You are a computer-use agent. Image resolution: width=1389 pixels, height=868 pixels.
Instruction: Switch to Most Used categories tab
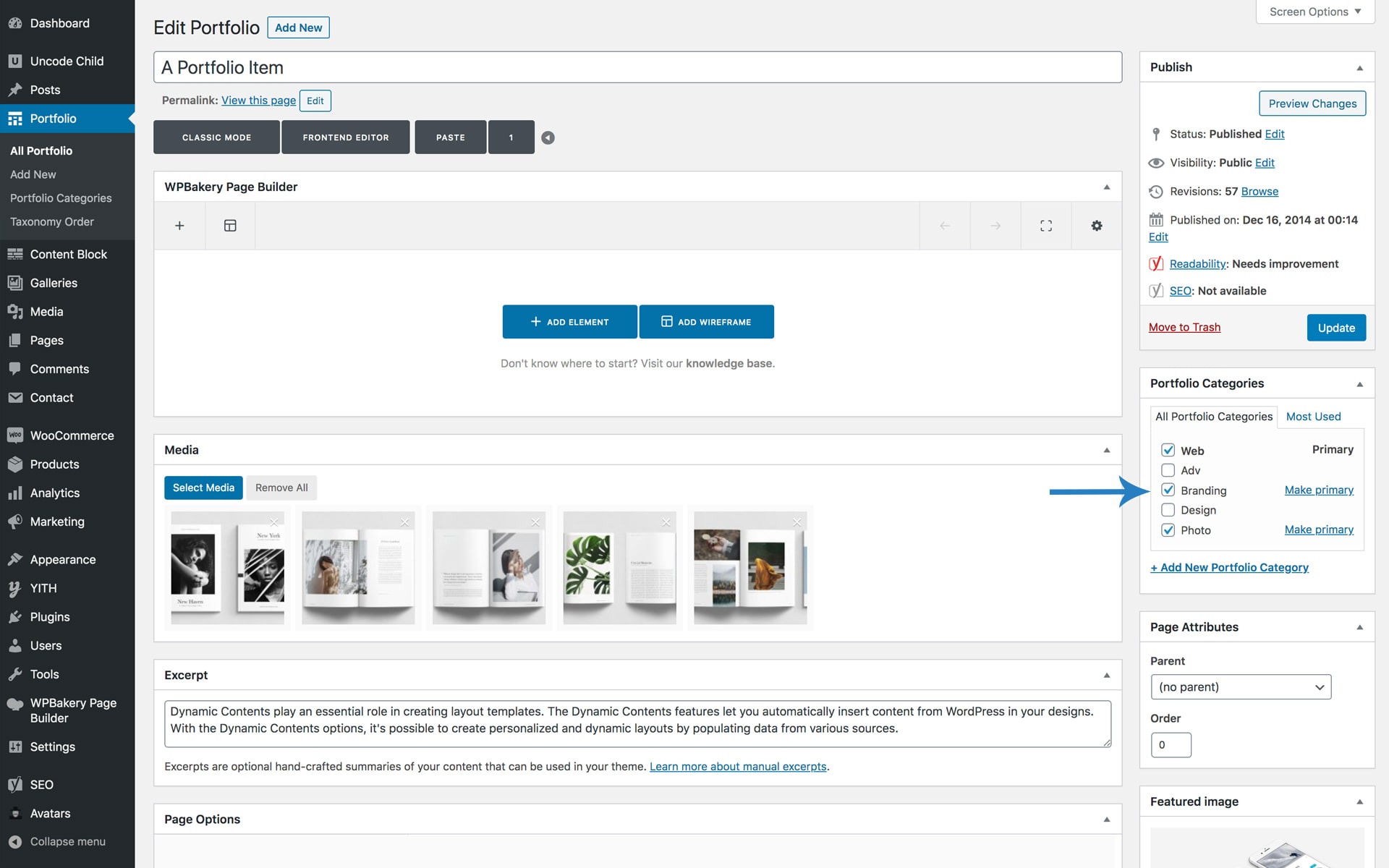click(1313, 417)
